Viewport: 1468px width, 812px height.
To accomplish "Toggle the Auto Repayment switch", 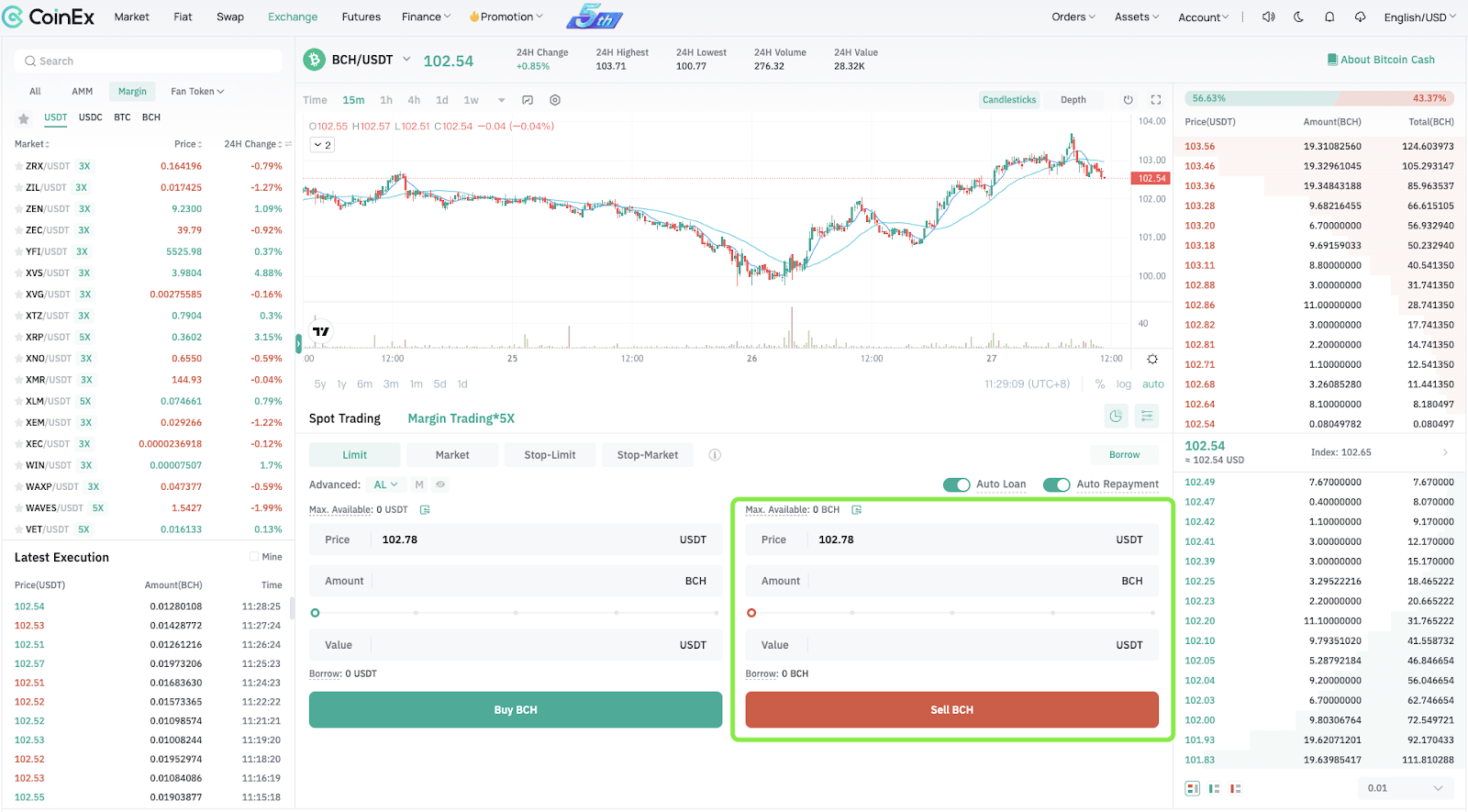I will [x=1057, y=484].
